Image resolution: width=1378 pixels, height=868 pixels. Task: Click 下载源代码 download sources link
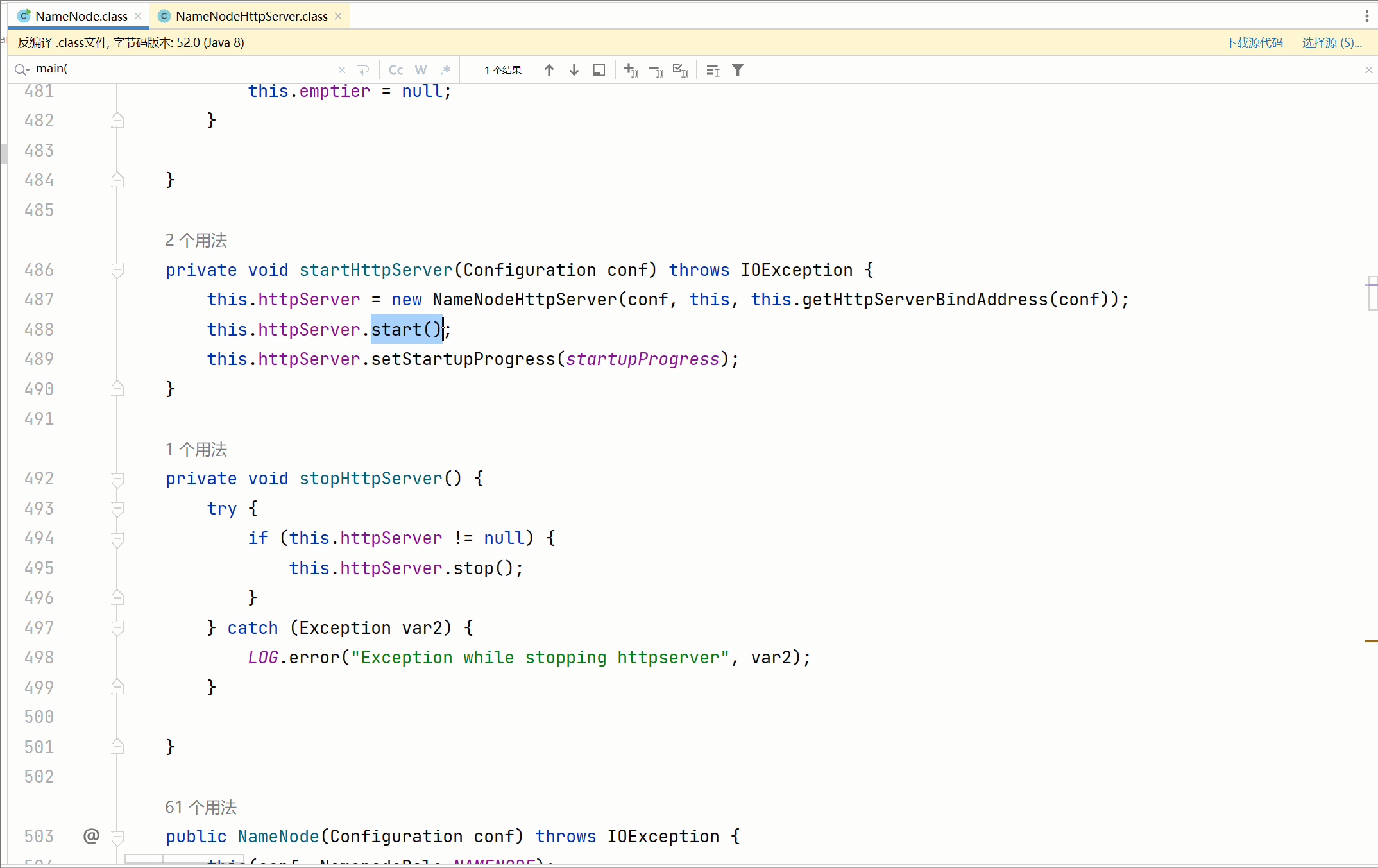[x=1254, y=43]
